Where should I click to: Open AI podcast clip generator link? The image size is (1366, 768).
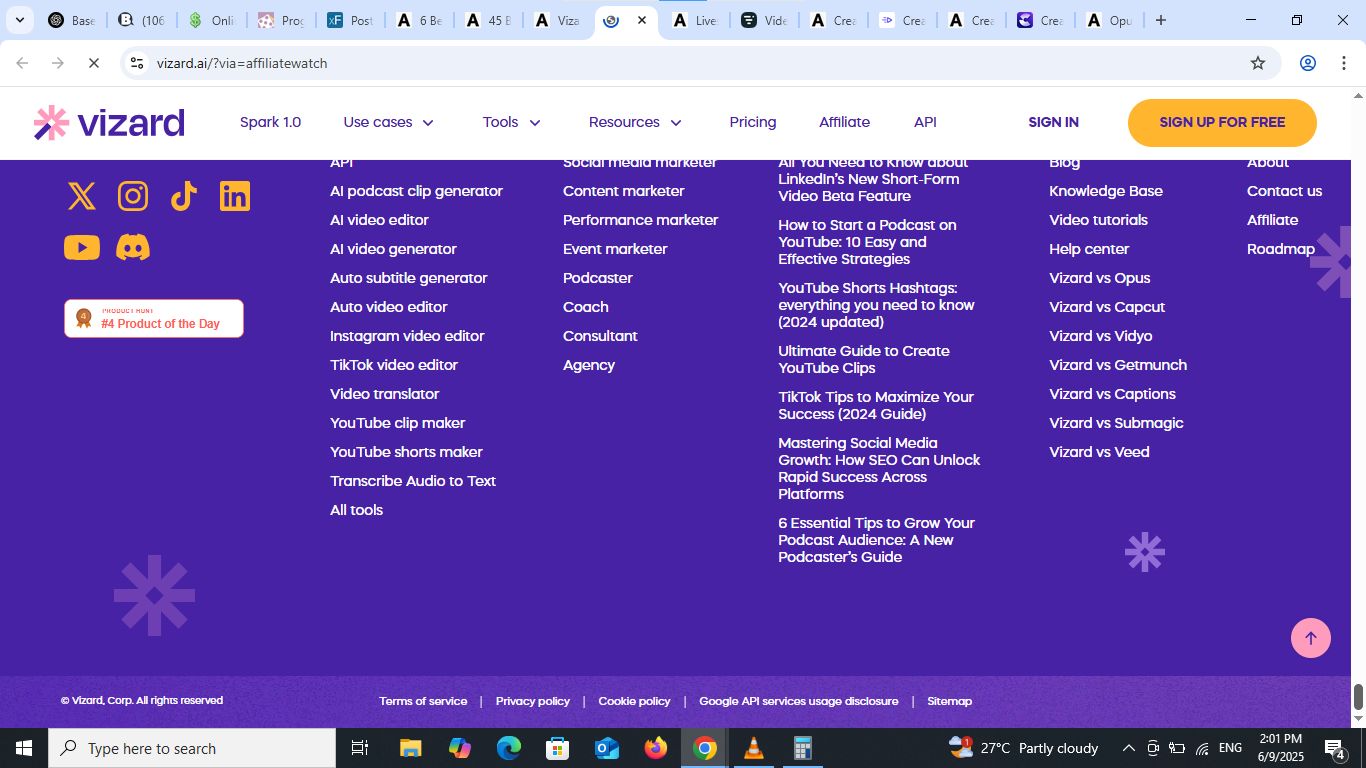[416, 191]
